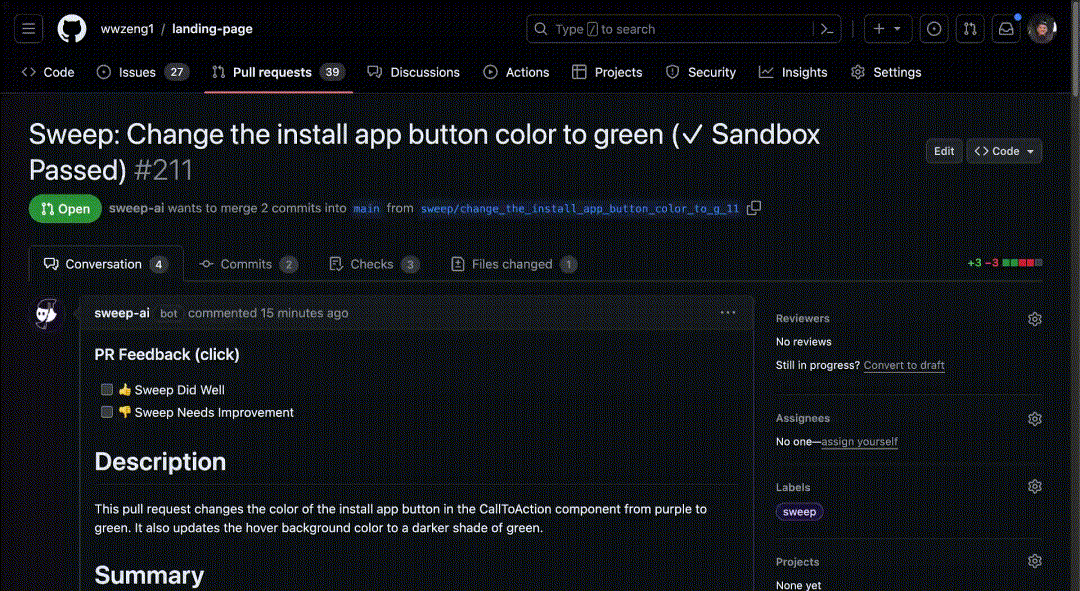The width and height of the screenshot is (1080, 591).
Task: Click the search magnifier icon
Action: click(541, 29)
